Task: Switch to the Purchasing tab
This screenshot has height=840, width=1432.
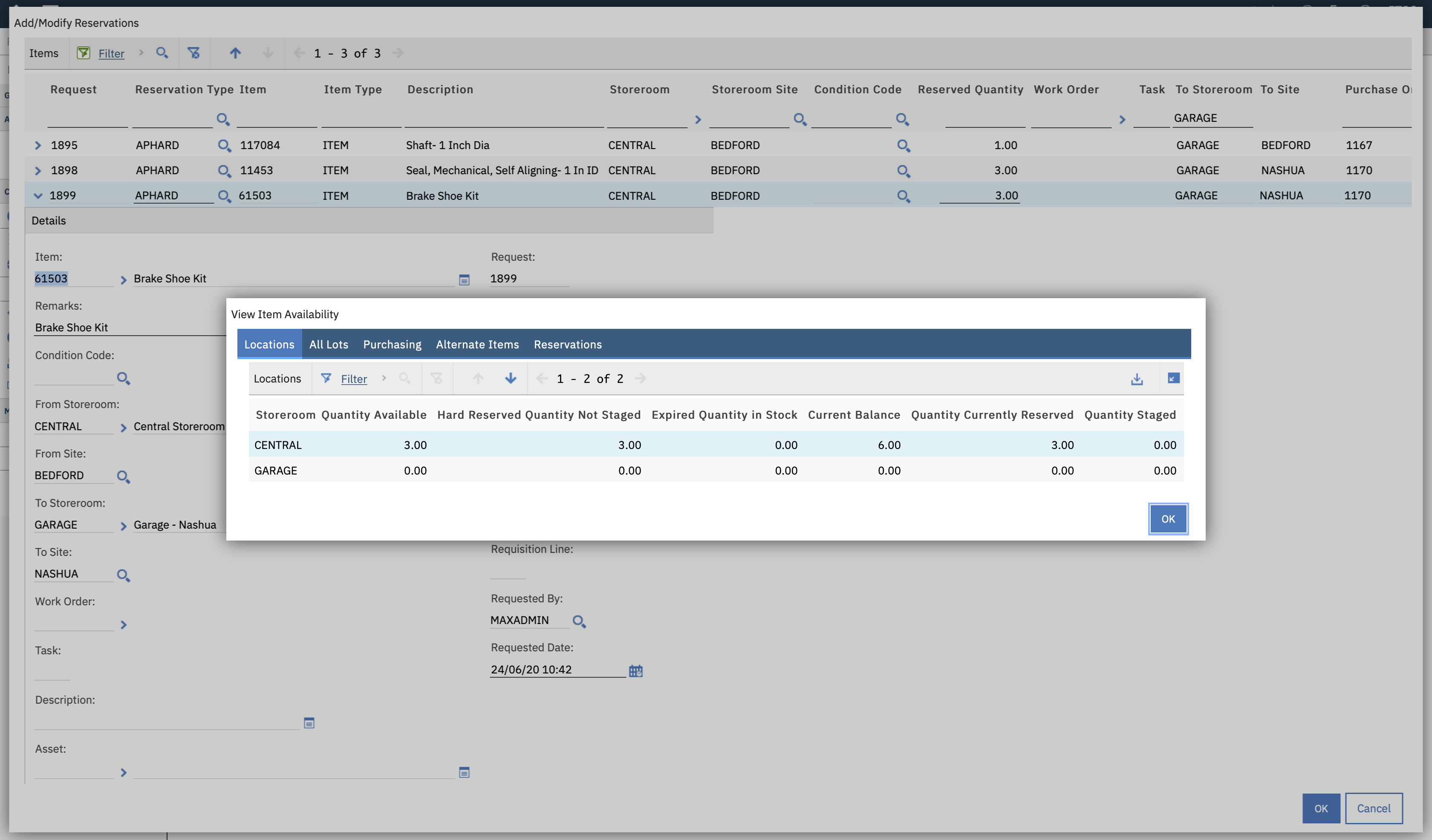Action: tap(392, 344)
